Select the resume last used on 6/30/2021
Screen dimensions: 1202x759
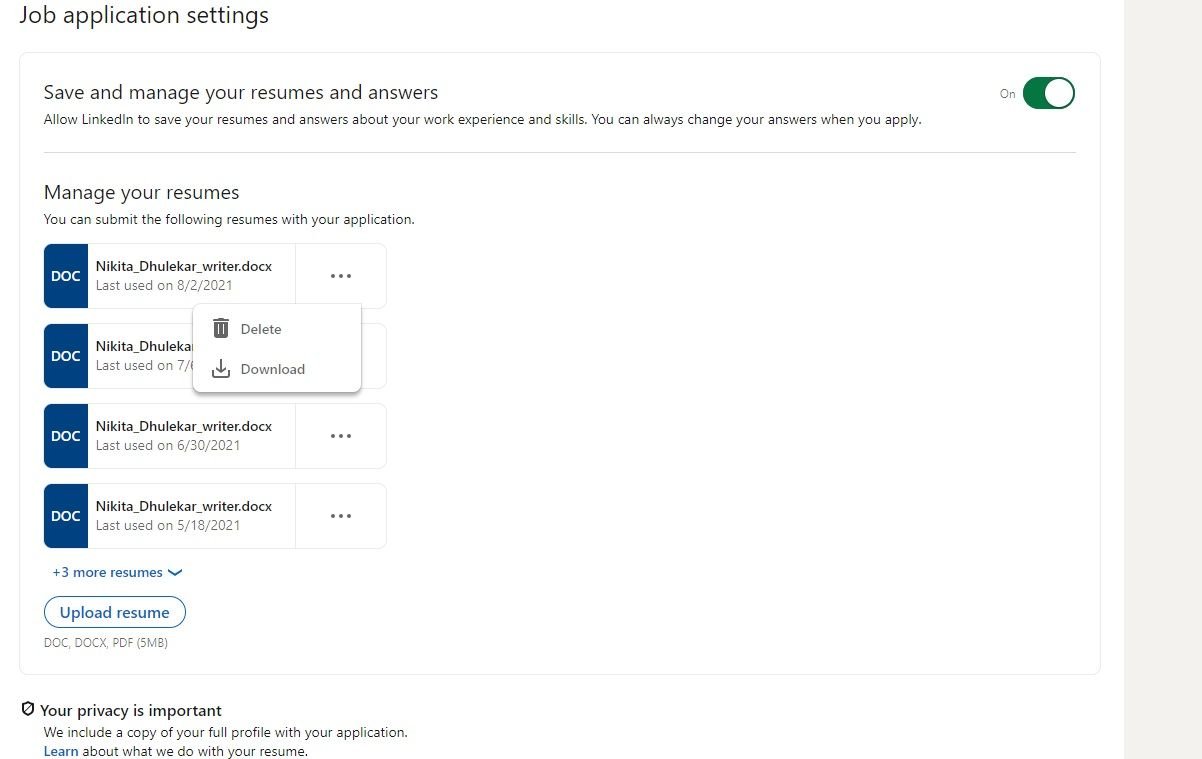(x=184, y=436)
